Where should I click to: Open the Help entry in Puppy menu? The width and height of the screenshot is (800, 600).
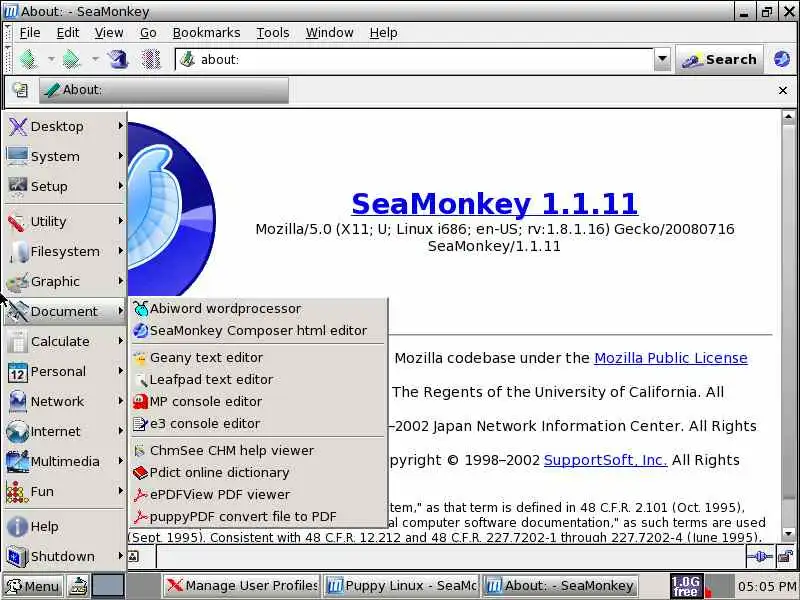coord(65,527)
